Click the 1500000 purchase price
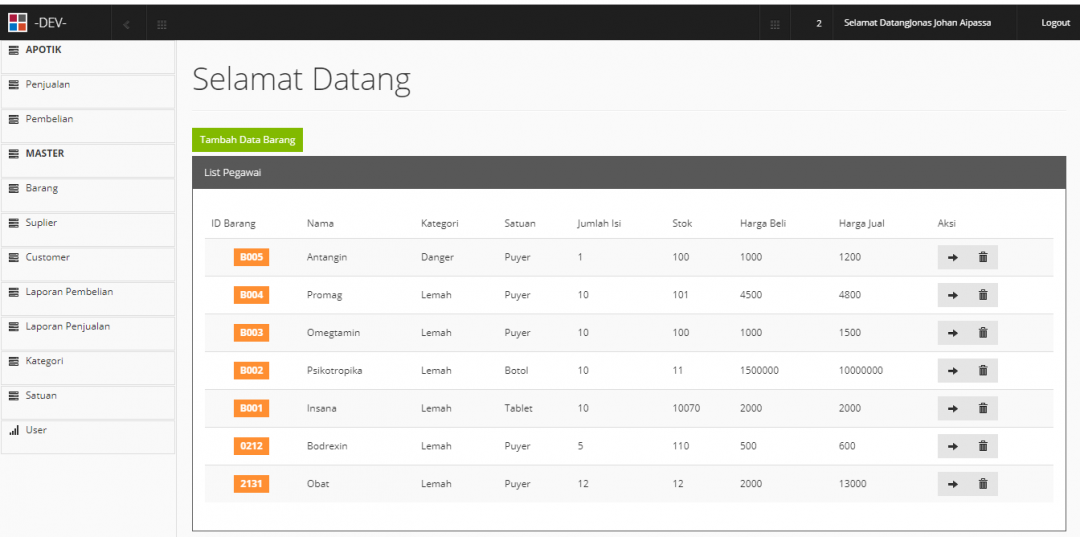 pyautogui.click(x=760, y=370)
